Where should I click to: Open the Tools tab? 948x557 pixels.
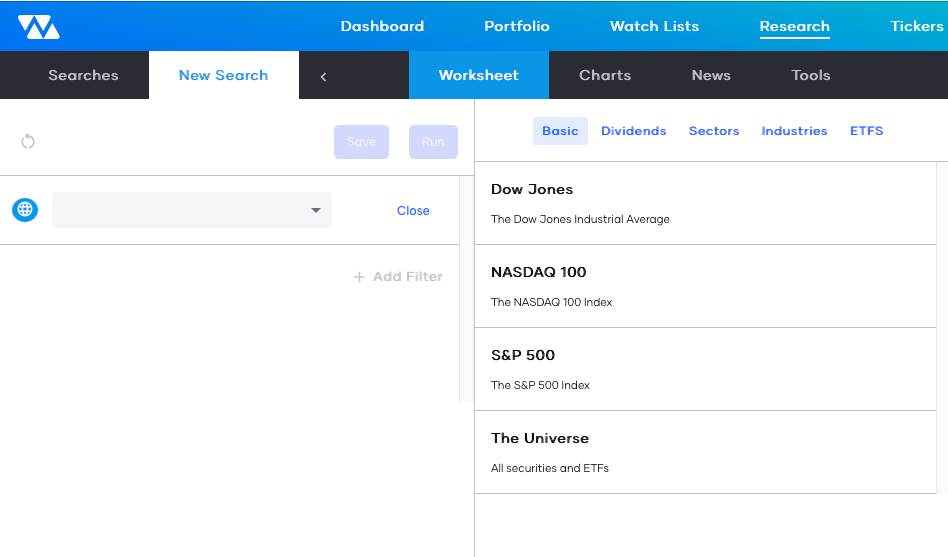coord(811,75)
